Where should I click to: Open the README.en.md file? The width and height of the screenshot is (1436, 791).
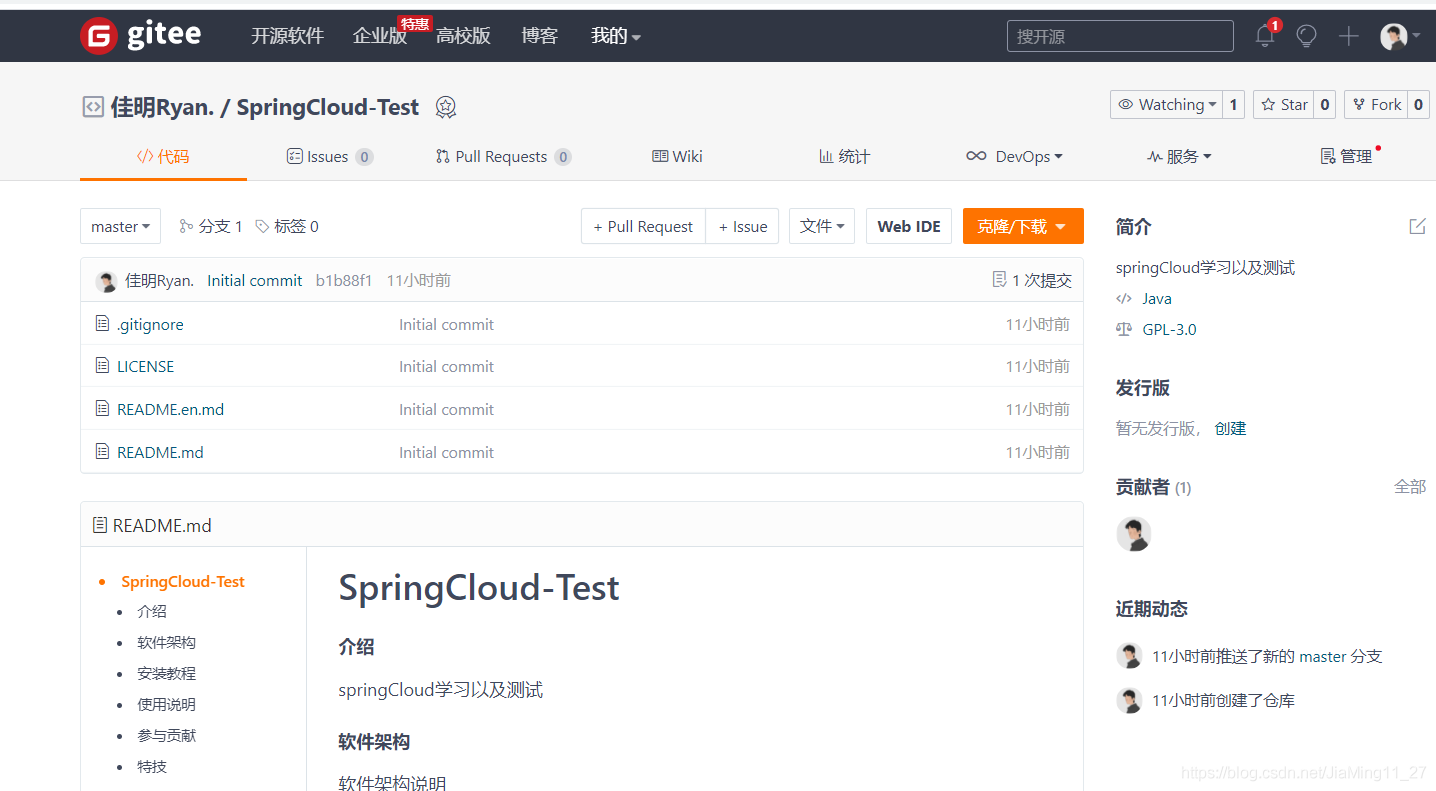pos(170,409)
